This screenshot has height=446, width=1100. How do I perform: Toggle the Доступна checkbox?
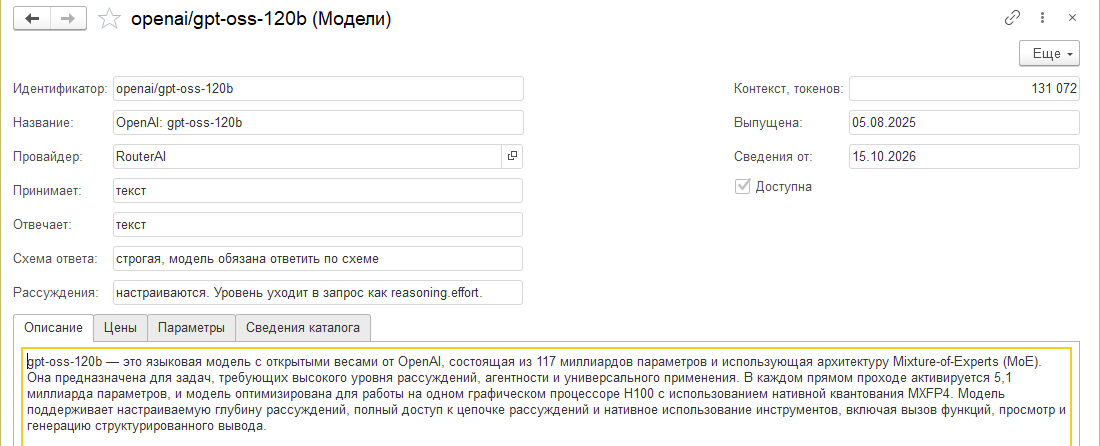tap(742, 187)
